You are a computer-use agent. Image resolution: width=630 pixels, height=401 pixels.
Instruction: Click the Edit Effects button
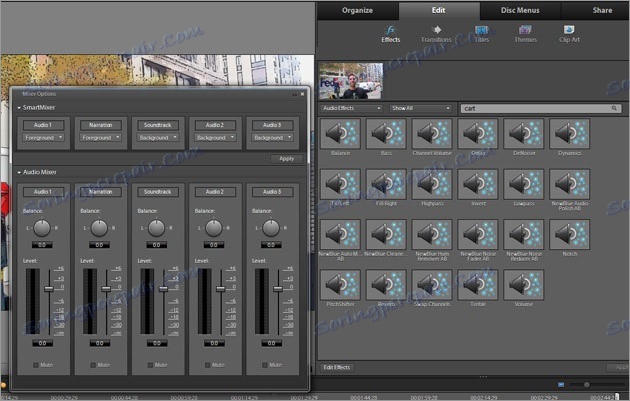(x=337, y=368)
